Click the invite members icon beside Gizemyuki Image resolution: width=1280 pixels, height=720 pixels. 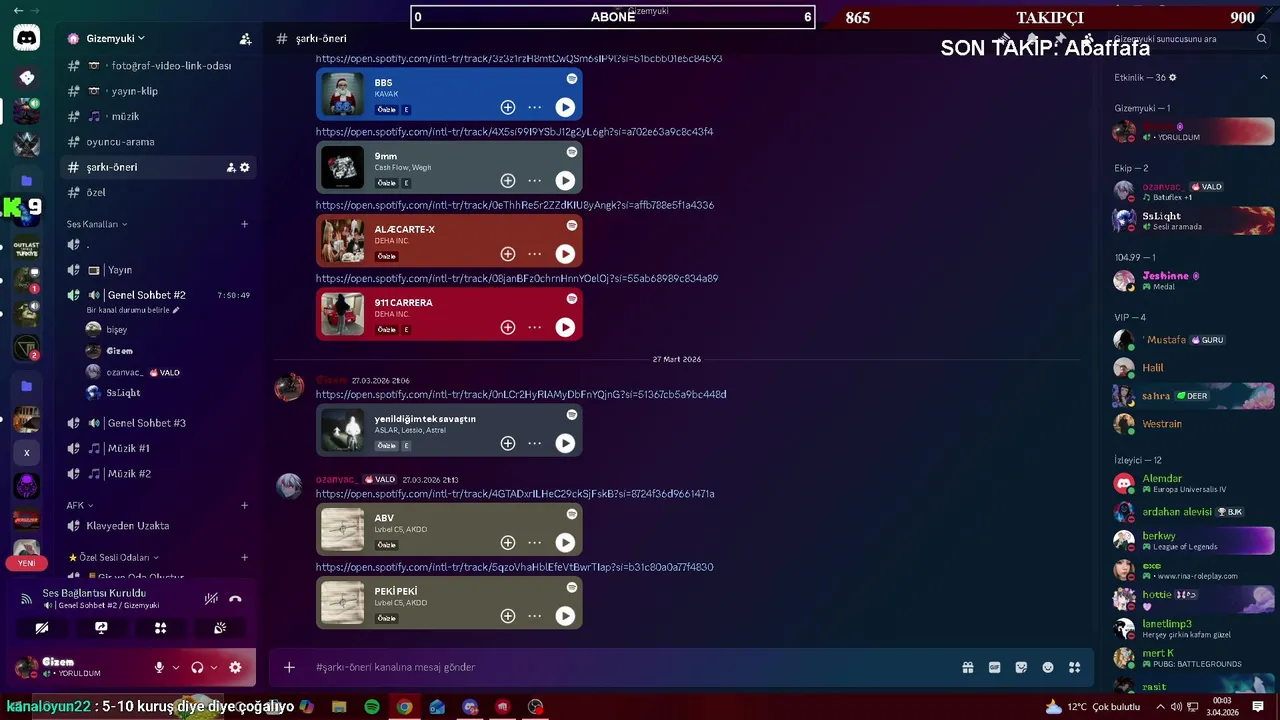pyautogui.click(x=245, y=39)
